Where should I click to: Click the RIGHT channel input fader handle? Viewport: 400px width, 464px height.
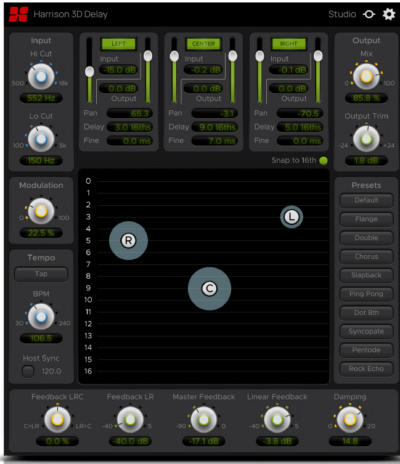[x=260, y=56]
